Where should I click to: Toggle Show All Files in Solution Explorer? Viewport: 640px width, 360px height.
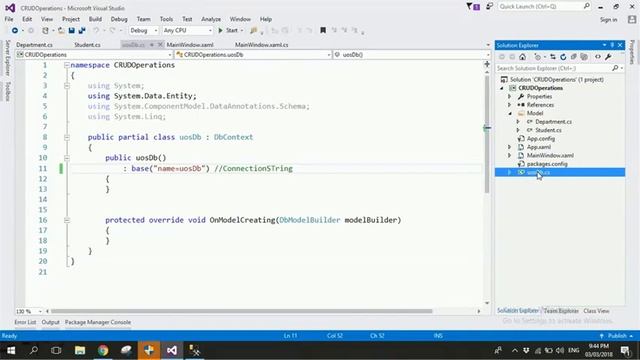click(x=584, y=57)
